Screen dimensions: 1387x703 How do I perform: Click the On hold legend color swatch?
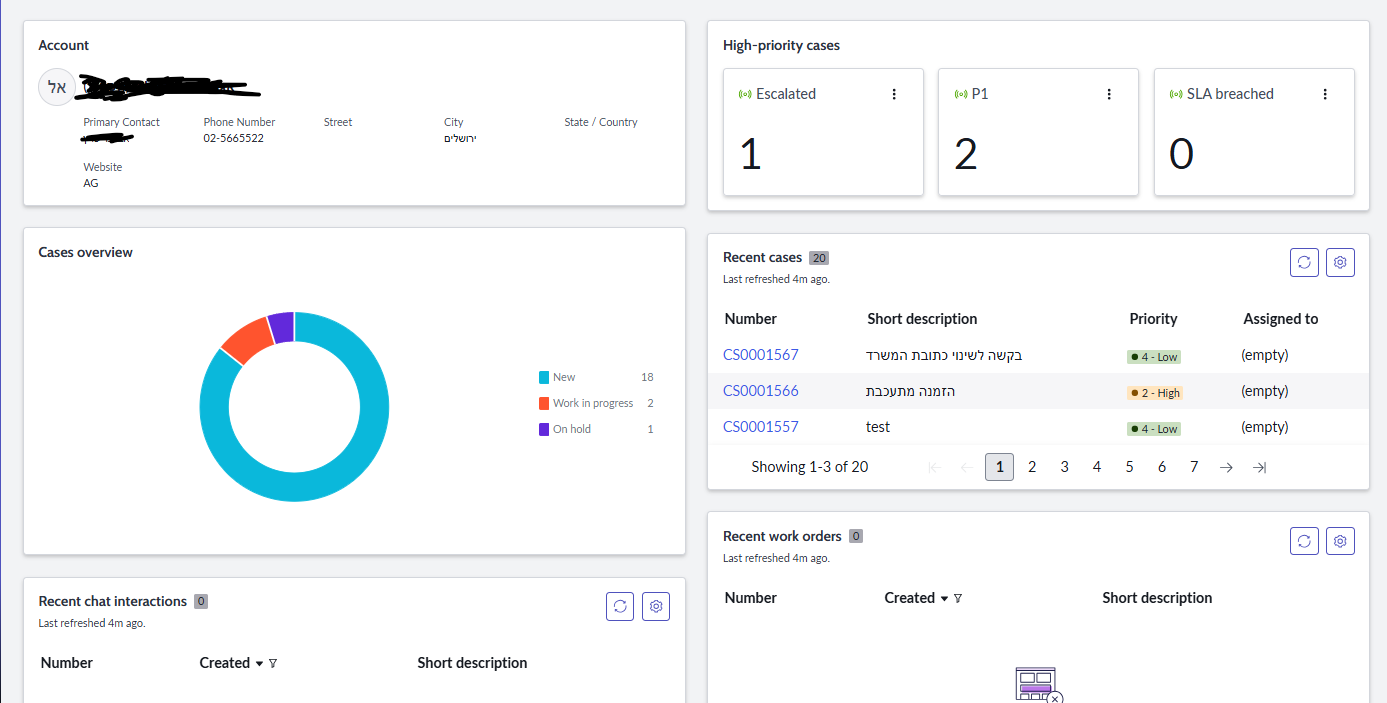point(544,429)
